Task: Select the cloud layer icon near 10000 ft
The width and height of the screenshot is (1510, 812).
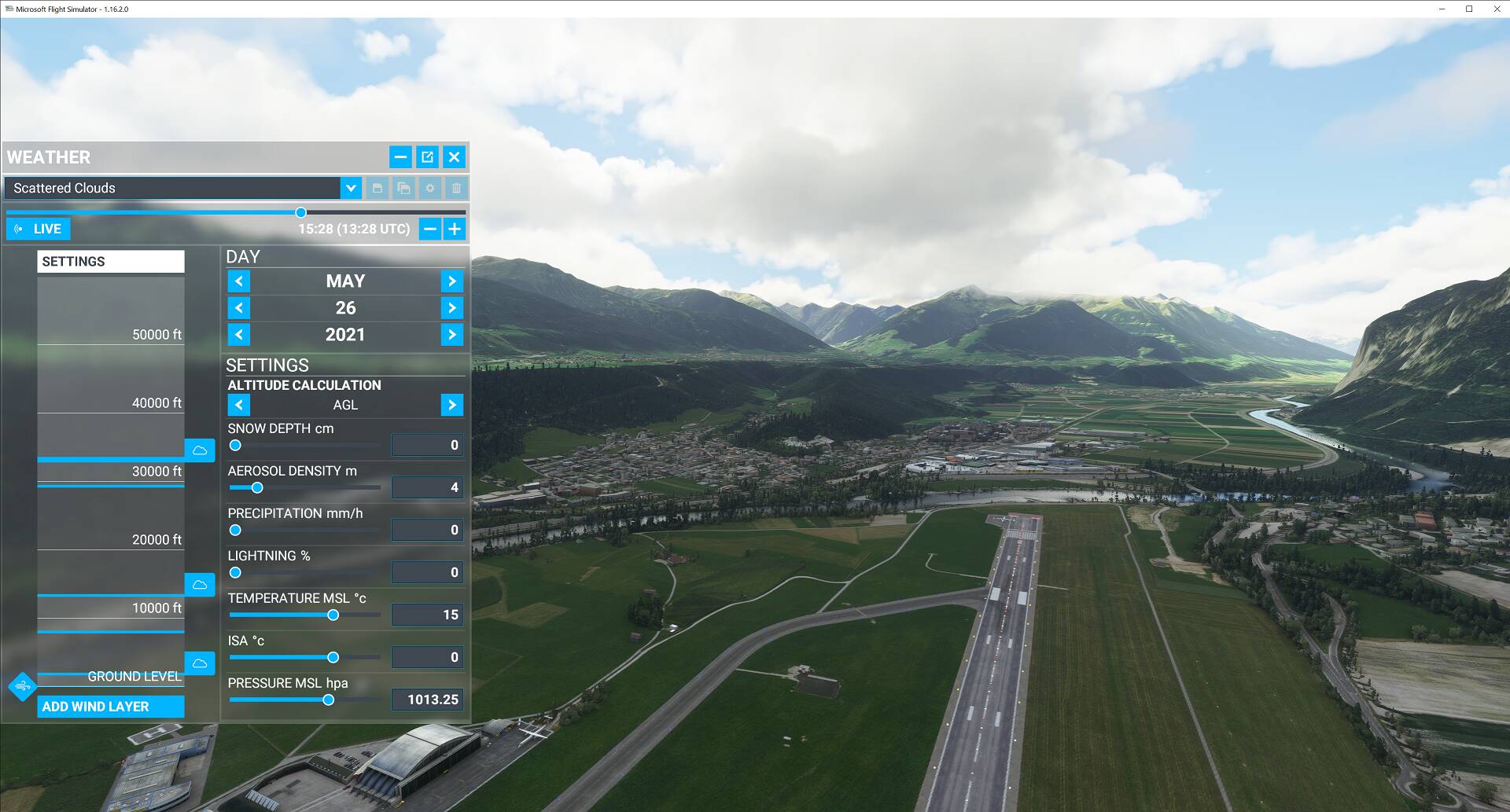Action: coord(200,585)
